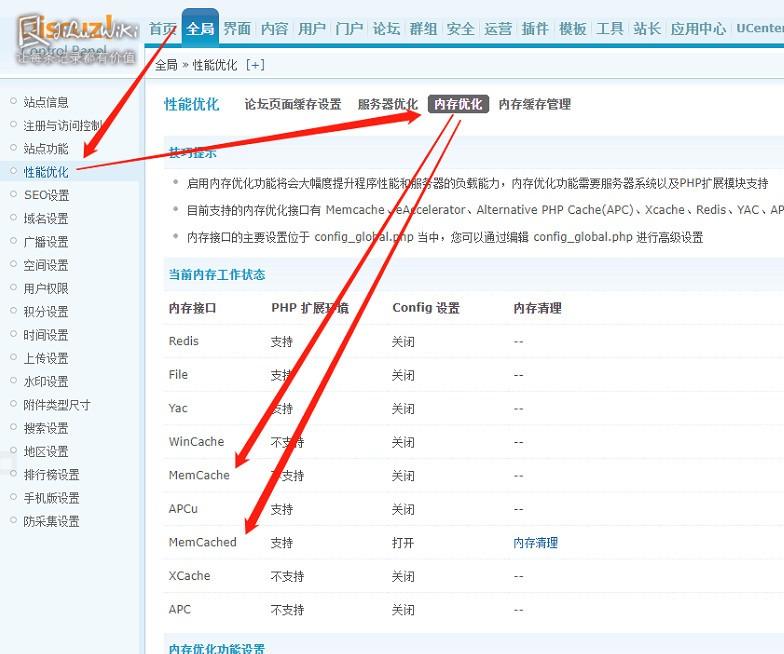The height and width of the screenshot is (654, 784).
Task: Select the 内存优化 tab
Action: pyautogui.click(x=458, y=104)
